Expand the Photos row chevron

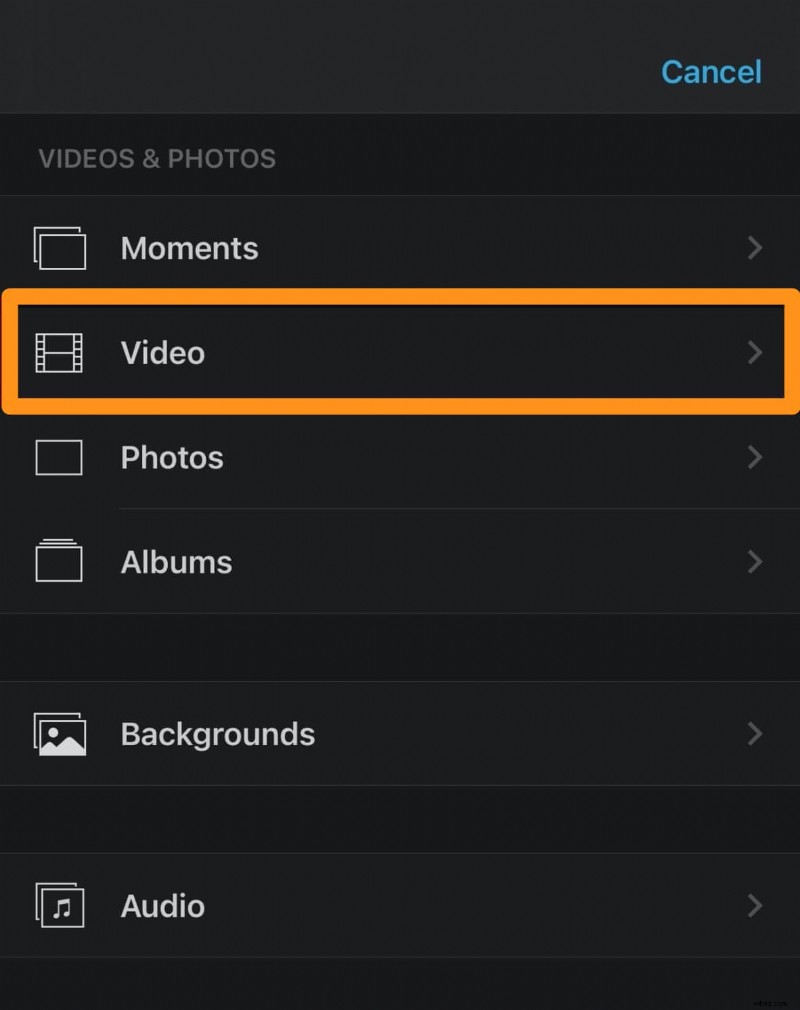point(755,457)
